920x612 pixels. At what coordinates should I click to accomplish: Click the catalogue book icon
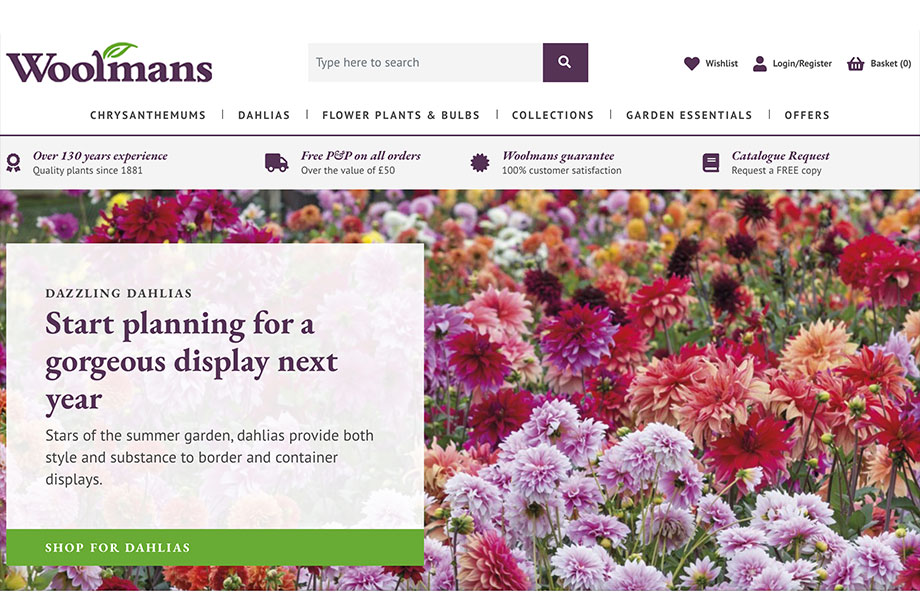711,163
